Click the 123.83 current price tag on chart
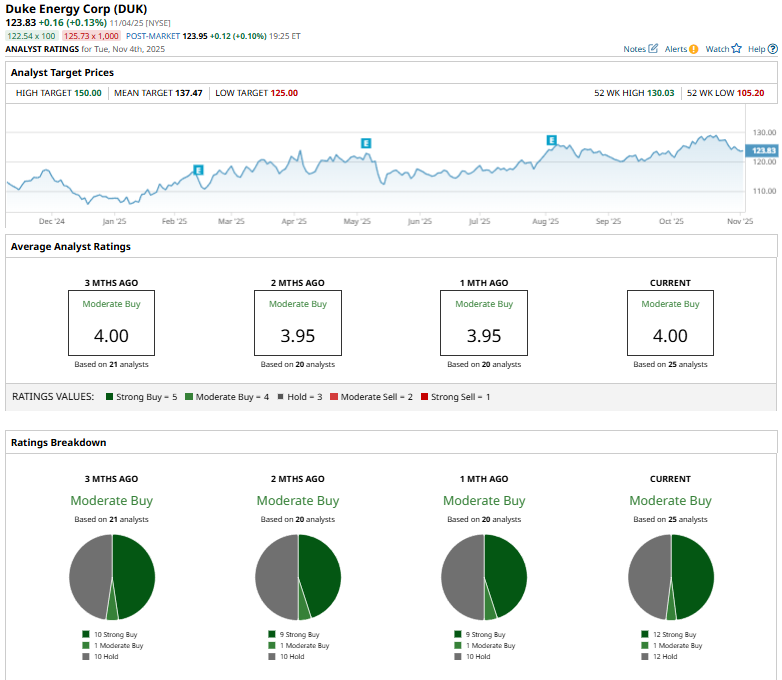The height and width of the screenshot is (680, 782). click(x=762, y=150)
